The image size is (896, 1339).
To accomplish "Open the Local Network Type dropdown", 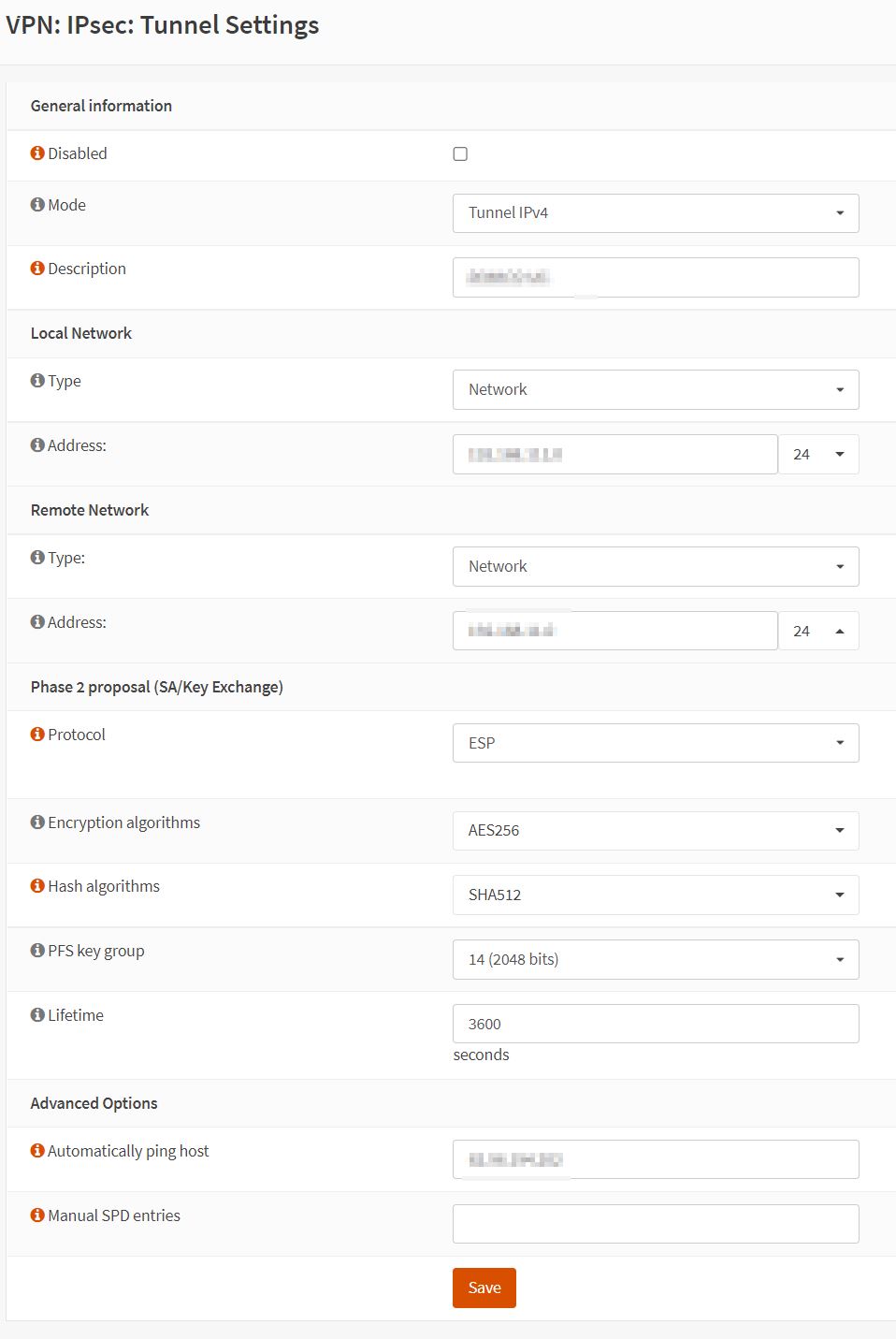I will [655, 390].
